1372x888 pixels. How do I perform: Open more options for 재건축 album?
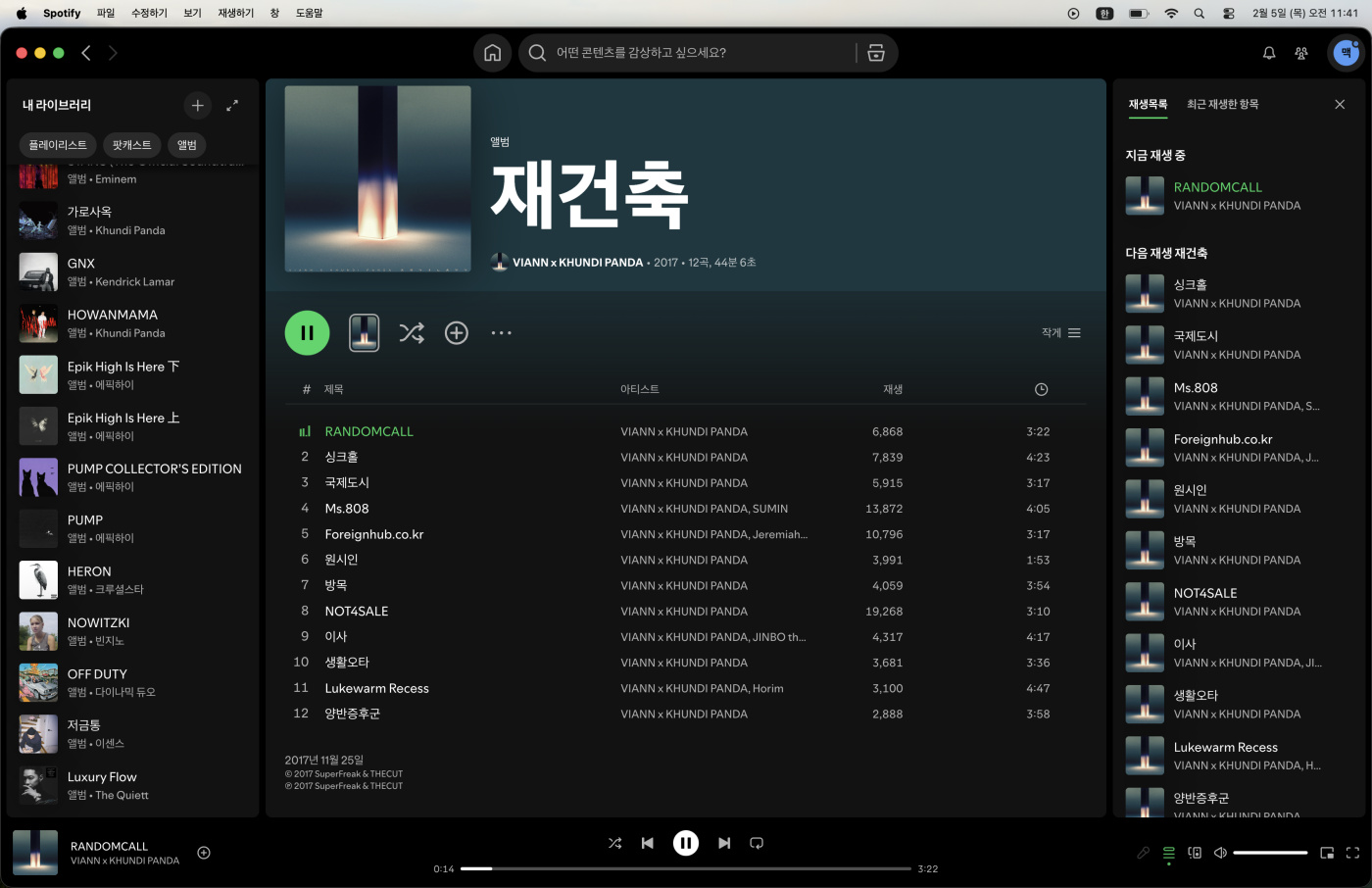coord(502,333)
